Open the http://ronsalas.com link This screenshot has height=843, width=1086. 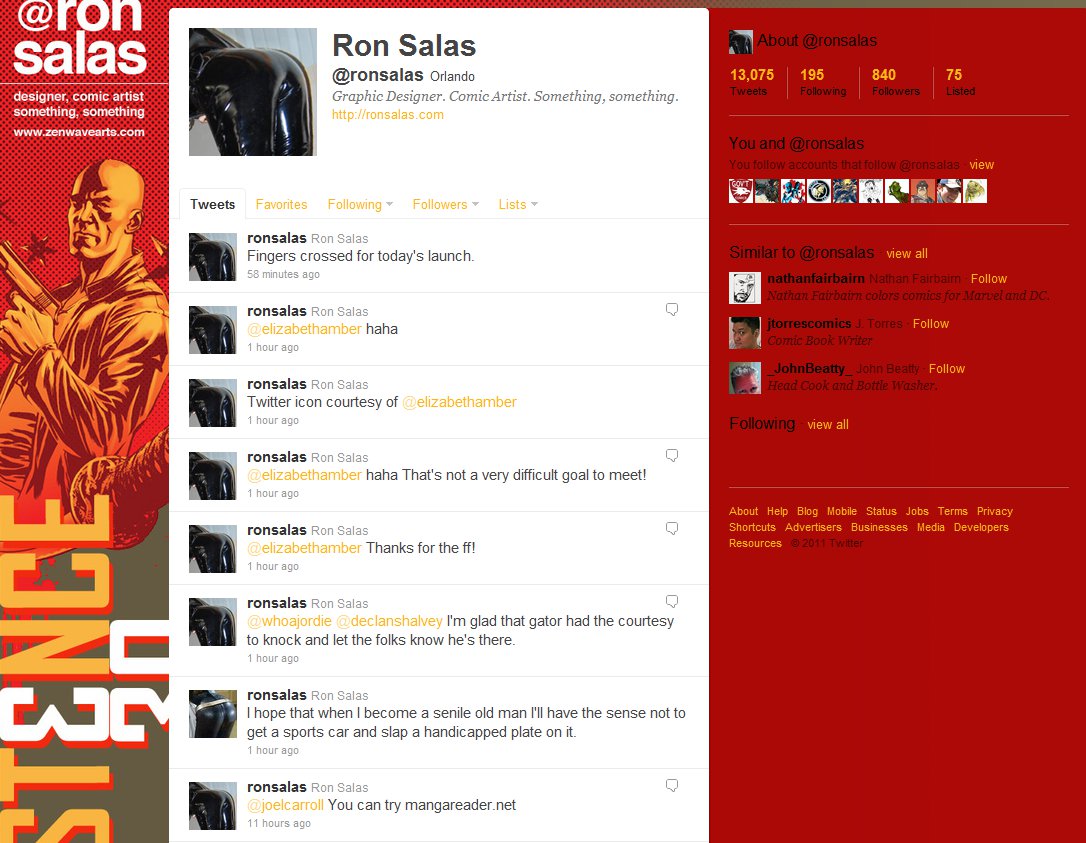tap(388, 115)
